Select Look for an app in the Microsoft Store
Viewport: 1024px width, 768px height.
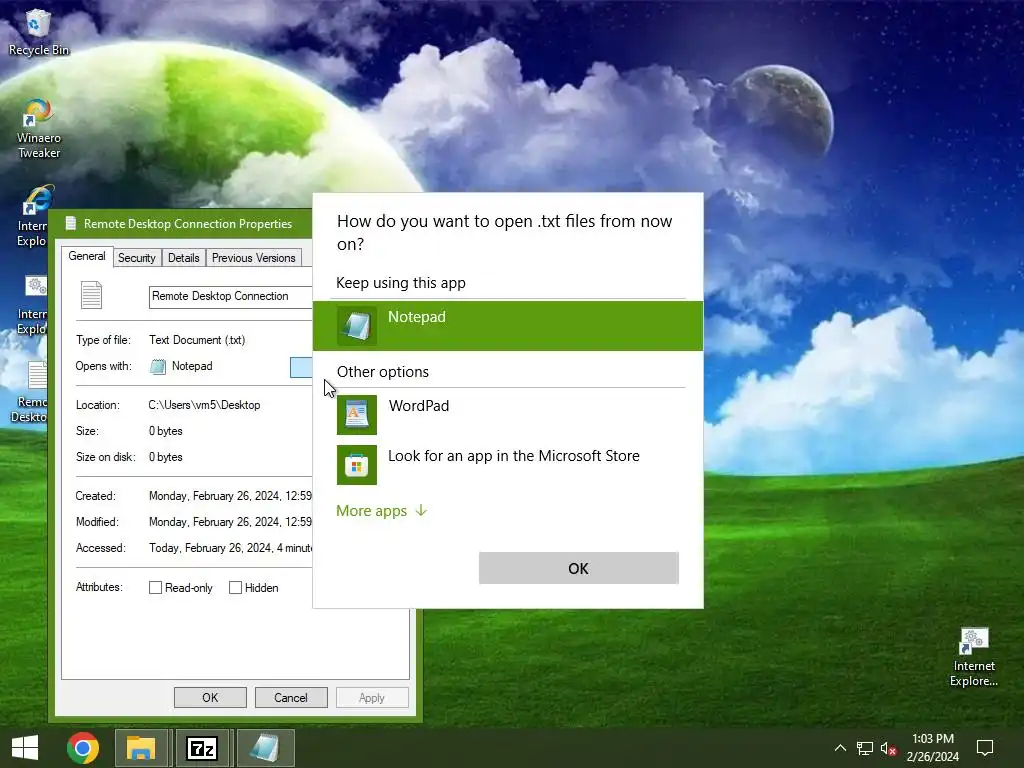tap(508, 465)
